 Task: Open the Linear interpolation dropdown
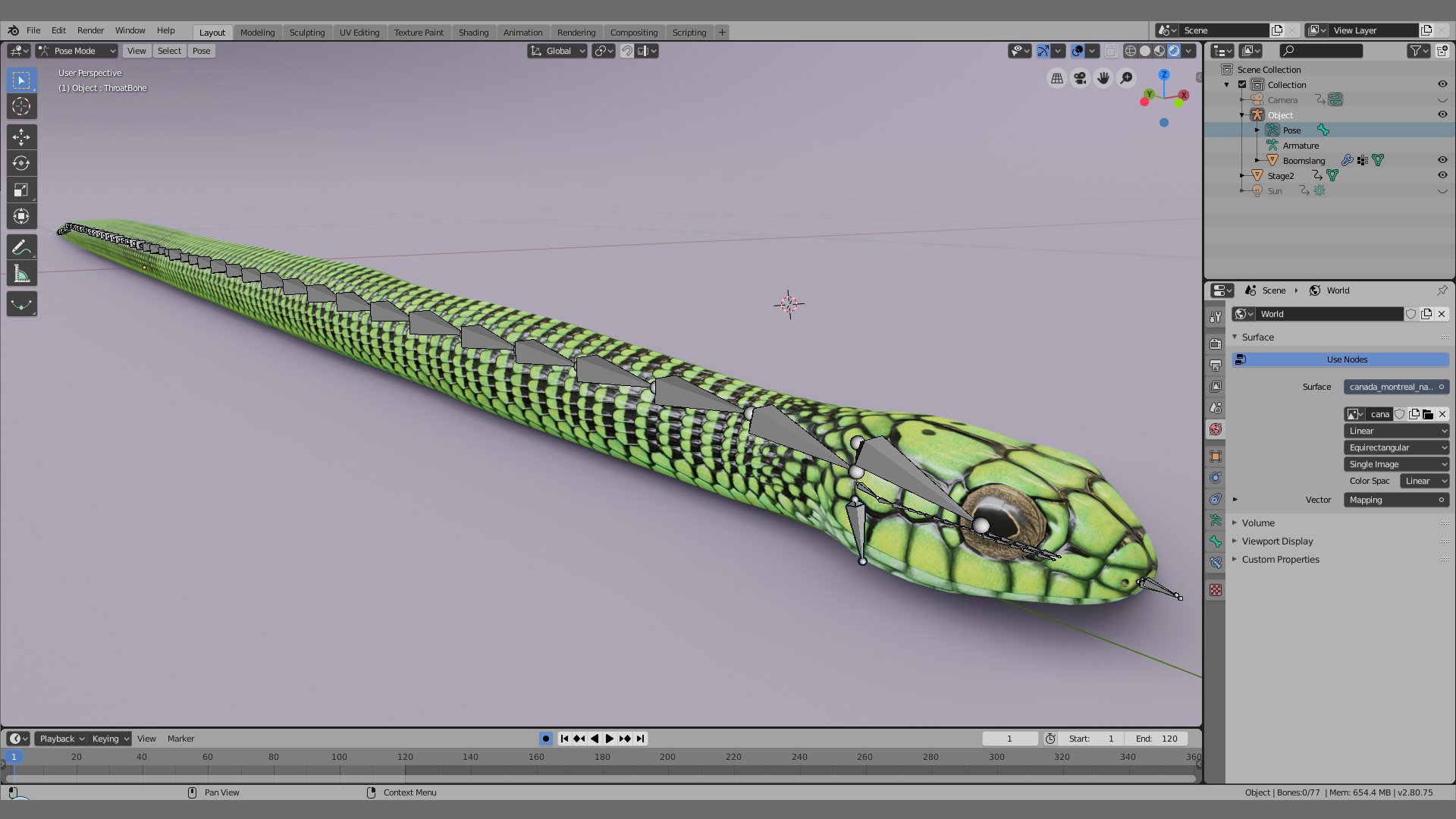1396,431
